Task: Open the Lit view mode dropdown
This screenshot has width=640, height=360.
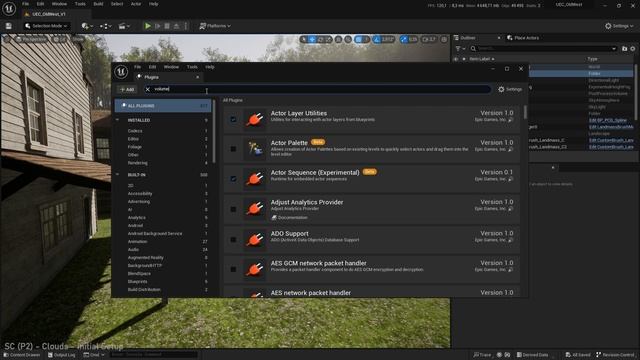Action: click(x=60, y=39)
